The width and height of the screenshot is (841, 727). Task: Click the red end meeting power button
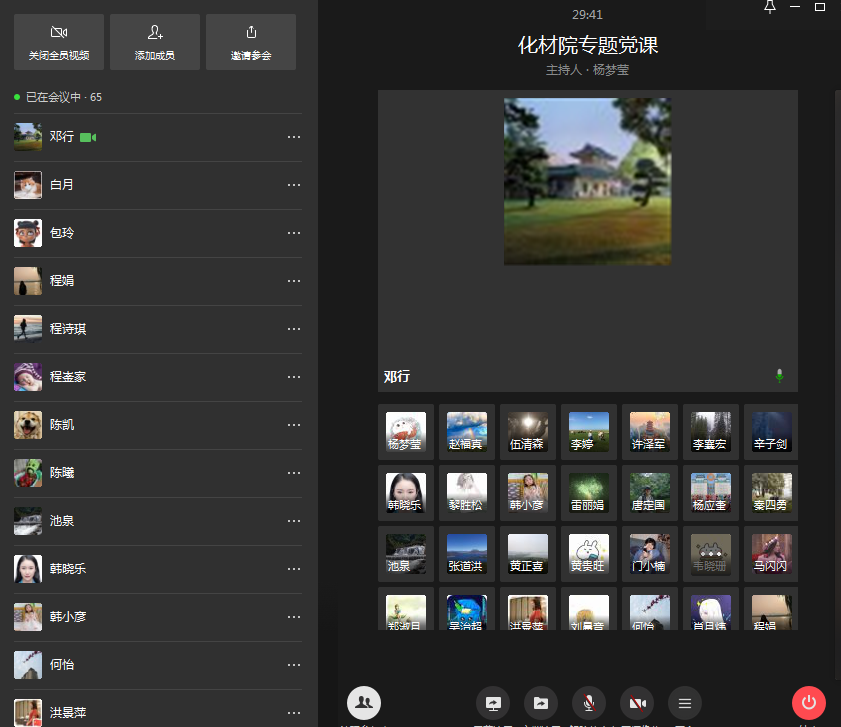pyautogui.click(x=809, y=703)
